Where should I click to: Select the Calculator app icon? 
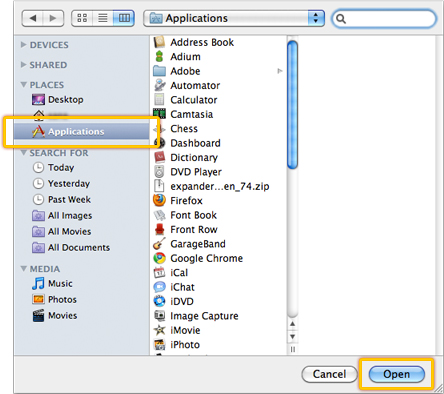pos(159,100)
